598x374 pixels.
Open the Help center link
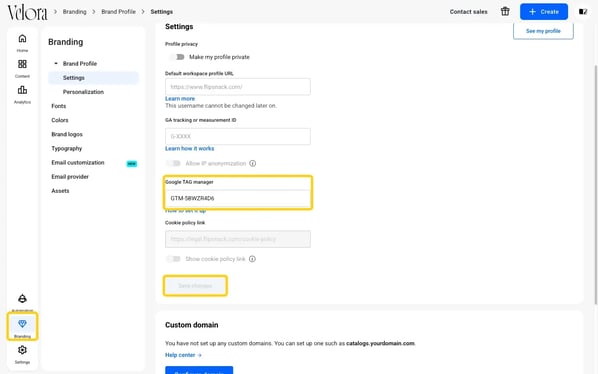pos(183,355)
